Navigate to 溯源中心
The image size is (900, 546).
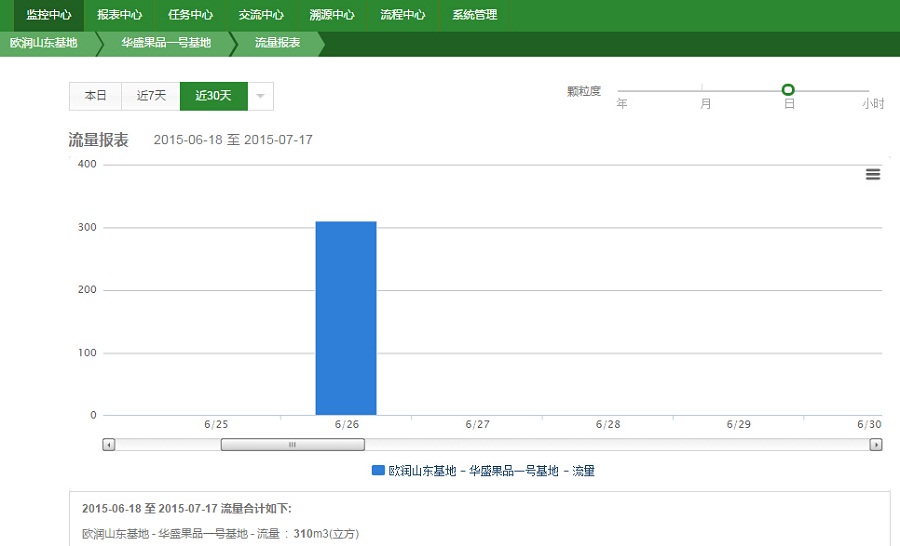(x=332, y=15)
